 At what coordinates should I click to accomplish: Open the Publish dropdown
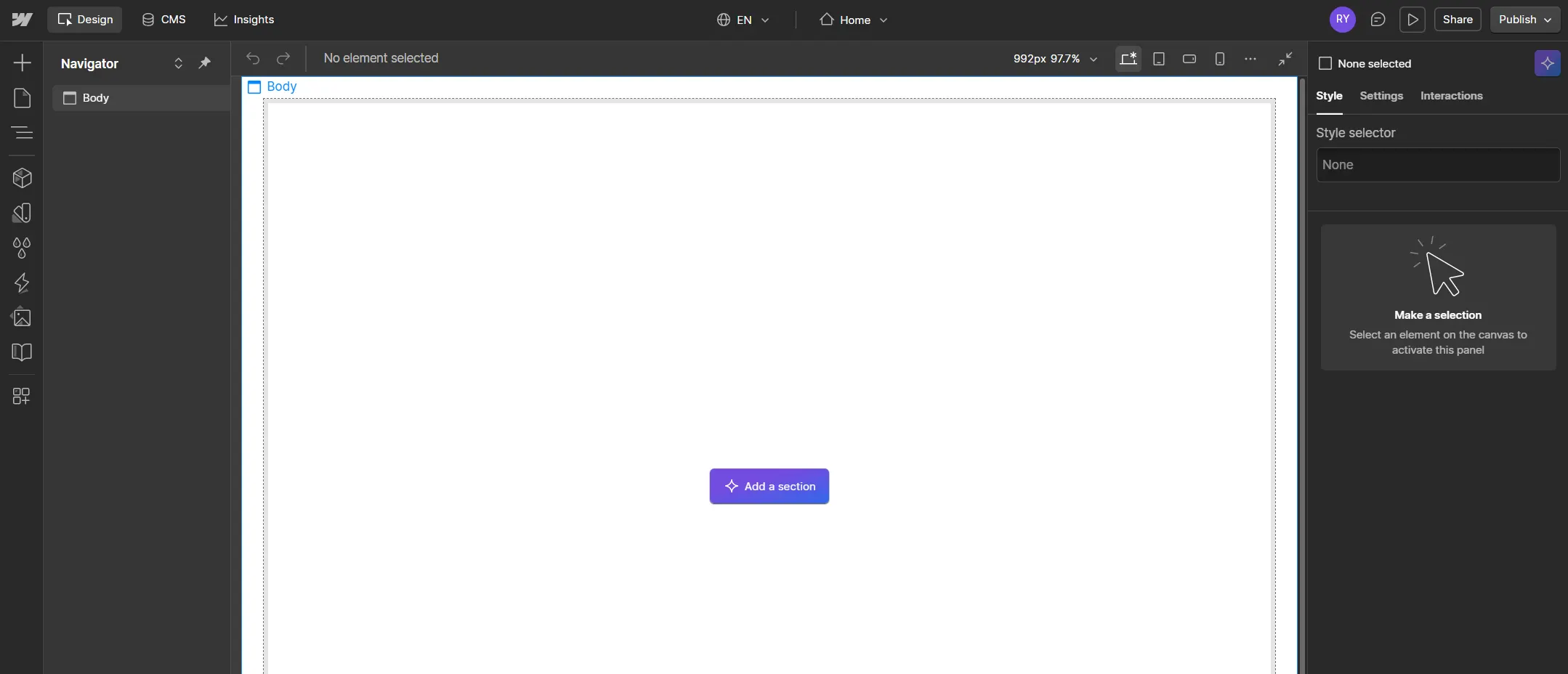click(1525, 20)
